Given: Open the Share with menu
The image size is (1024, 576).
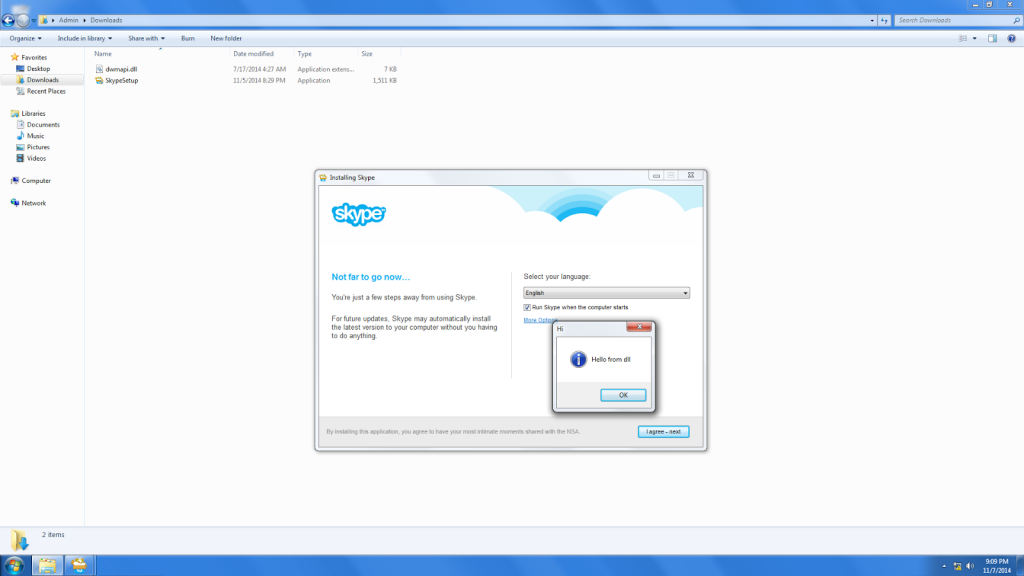Looking at the screenshot, I should point(146,39).
